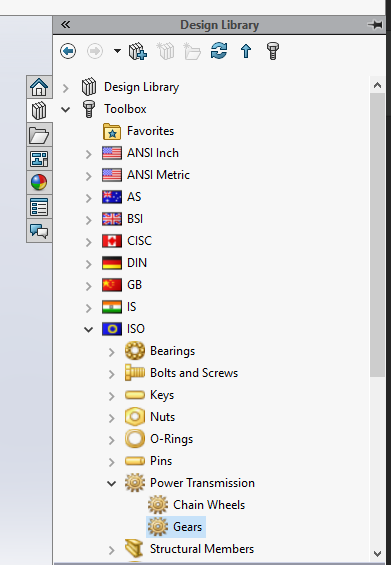Collapse the task pane with double chevron
Screen dimensions: 391x565
coord(65,25)
